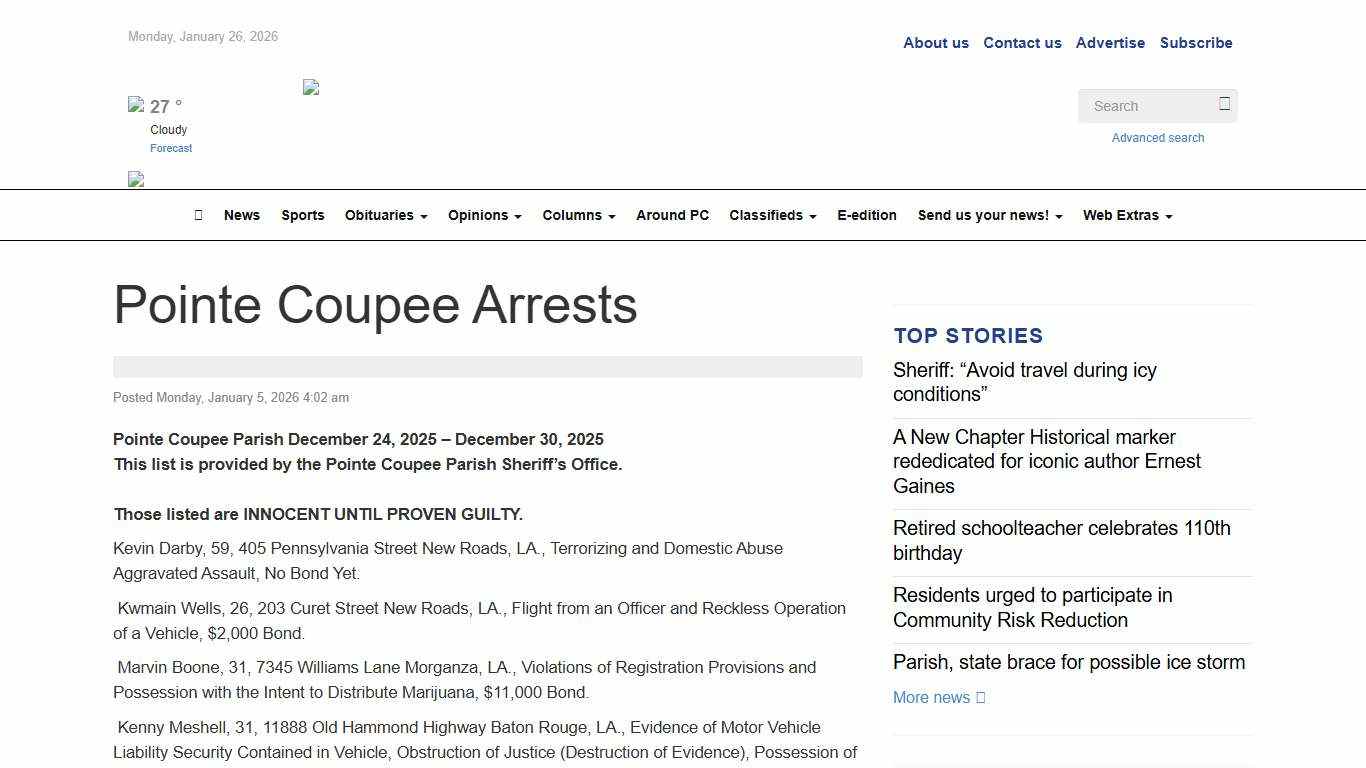Viewport: 1366px width, 768px height.
Task: Click the search magnifier icon
Action: tap(1224, 104)
